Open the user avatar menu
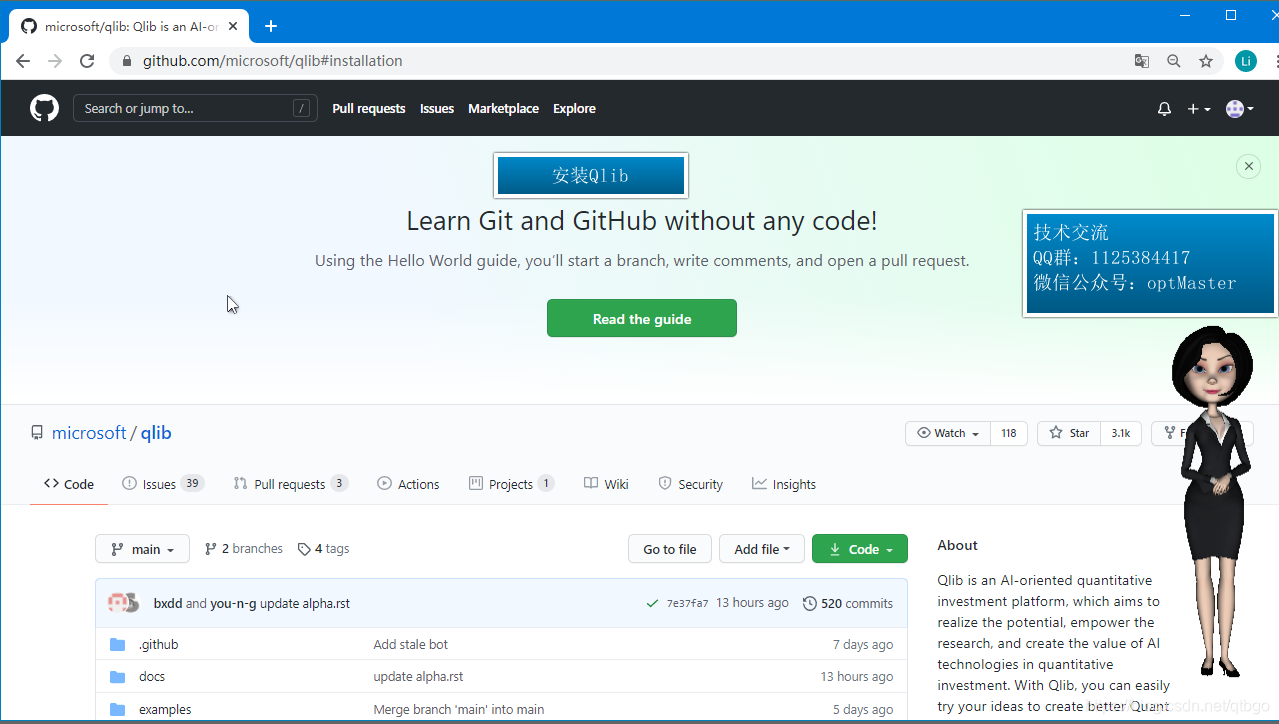The width and height of the screenshot is (1279, 724). tap(1240, 108)
